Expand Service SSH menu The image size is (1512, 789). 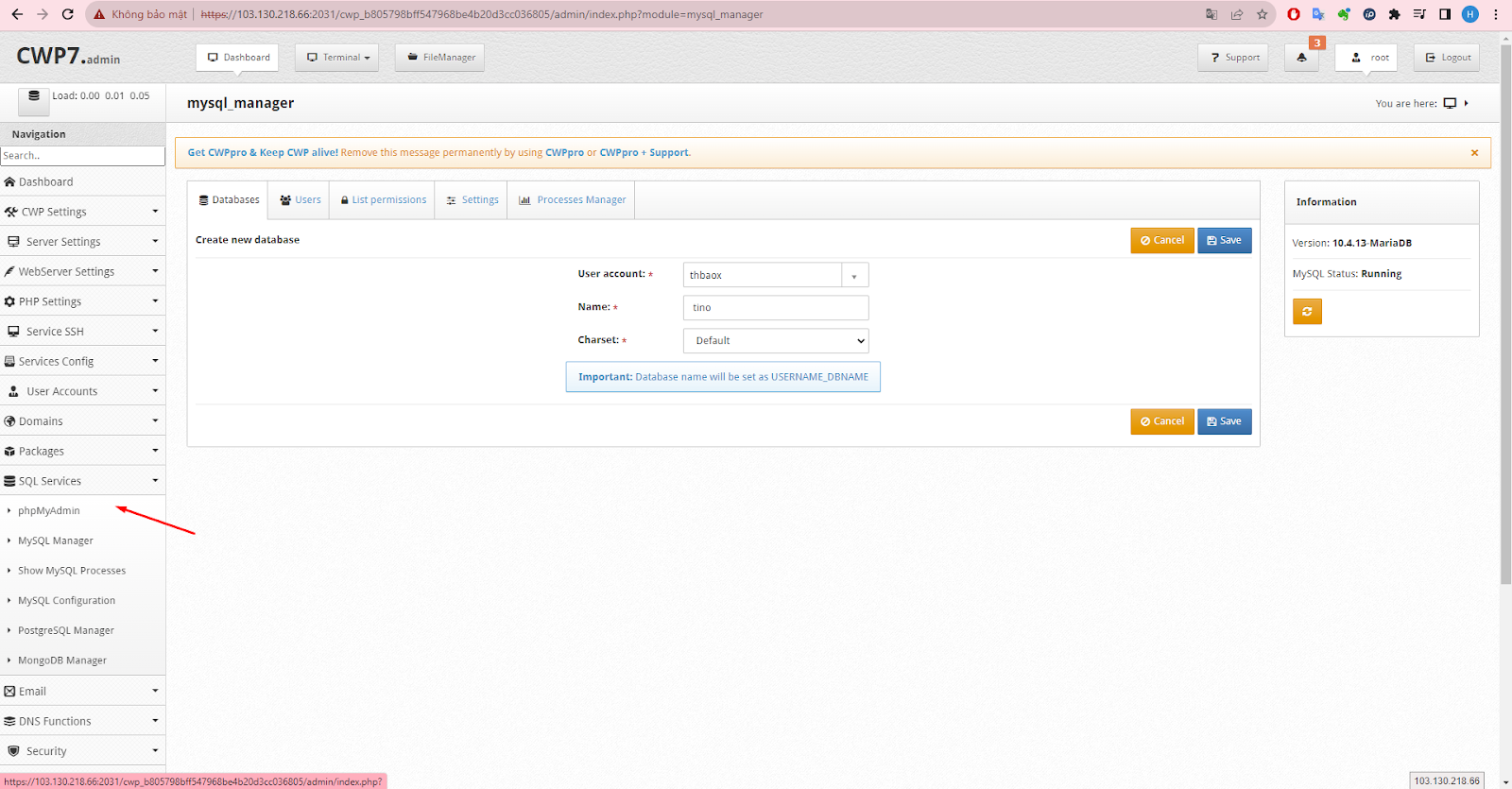82,332
